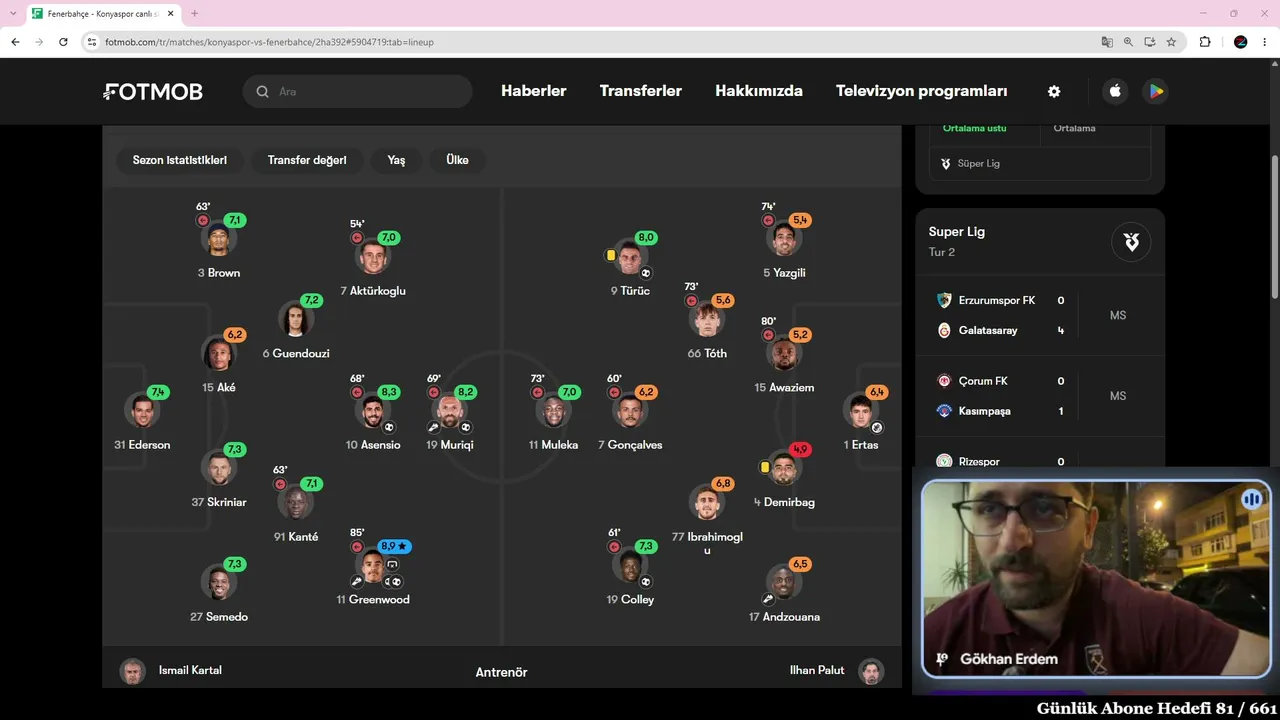
Task: Open Asensio's player photo
Action: click(373, 412)
